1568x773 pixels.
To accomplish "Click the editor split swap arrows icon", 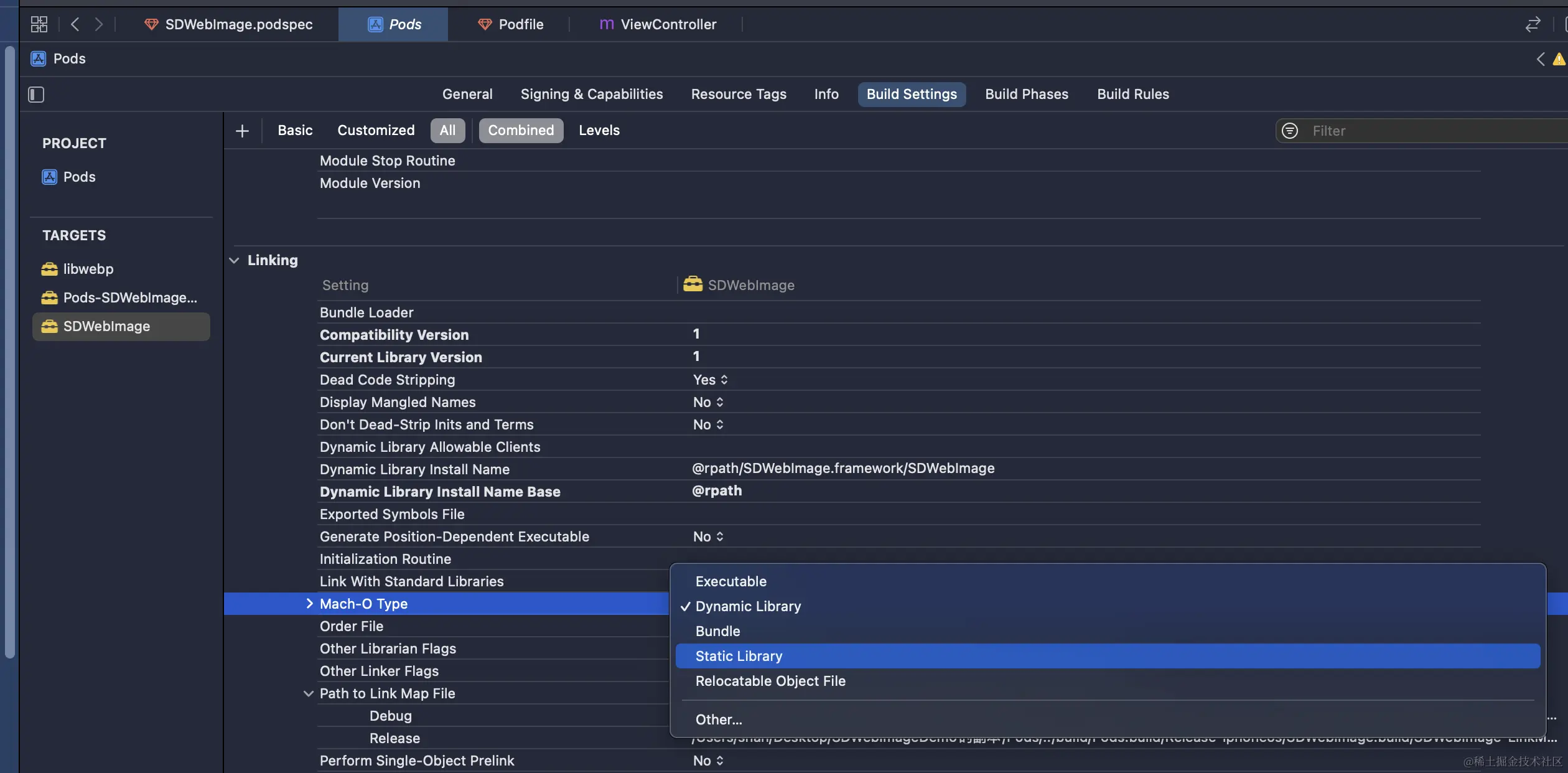I will pos(1533,24).
